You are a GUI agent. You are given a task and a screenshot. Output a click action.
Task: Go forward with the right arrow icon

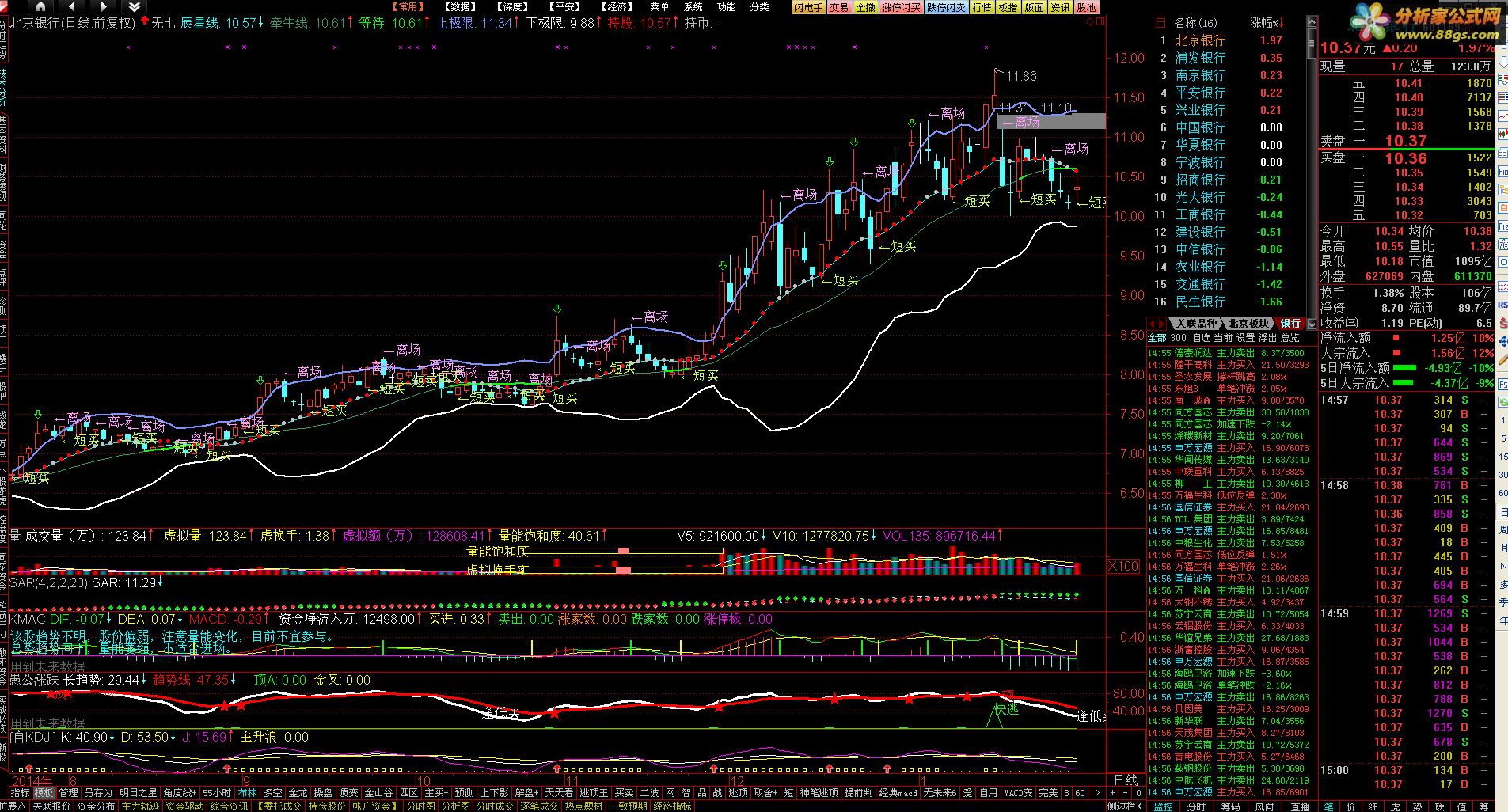[x=103, y=7]
